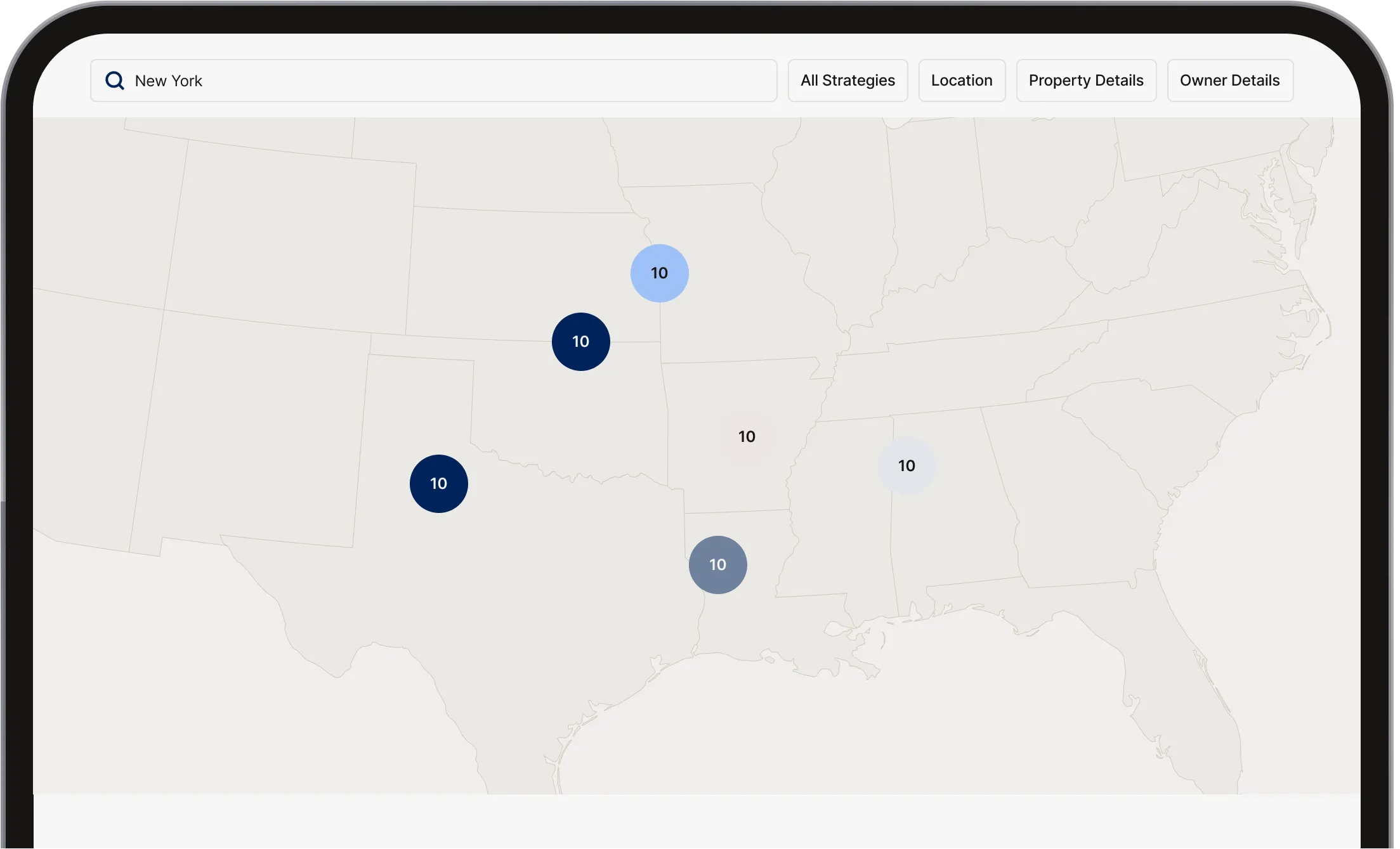This screenshot has height=849, width=1400.
Task: Focus the New York search field
Action: tap(444, 81)
